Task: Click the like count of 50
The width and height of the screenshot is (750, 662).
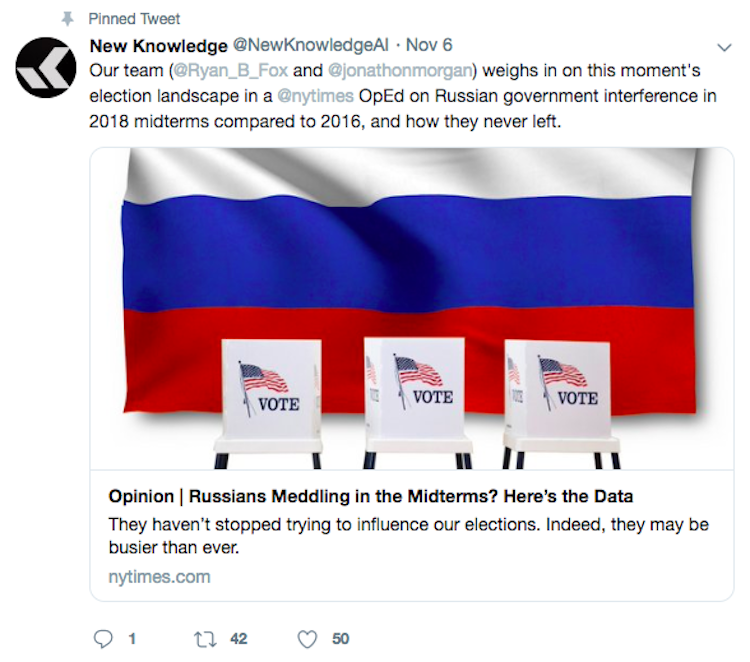Action: (340, 638)
